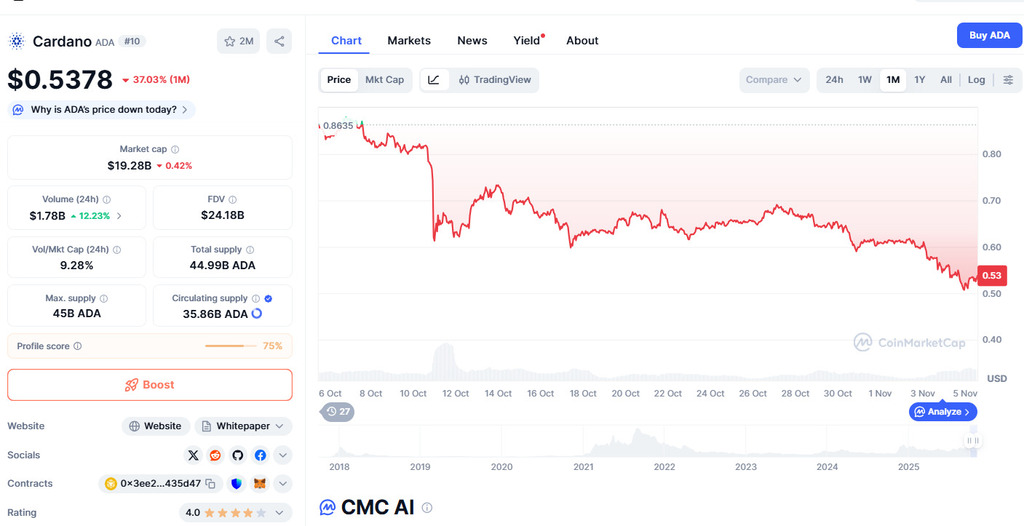Open the News tab

[472, 41]
